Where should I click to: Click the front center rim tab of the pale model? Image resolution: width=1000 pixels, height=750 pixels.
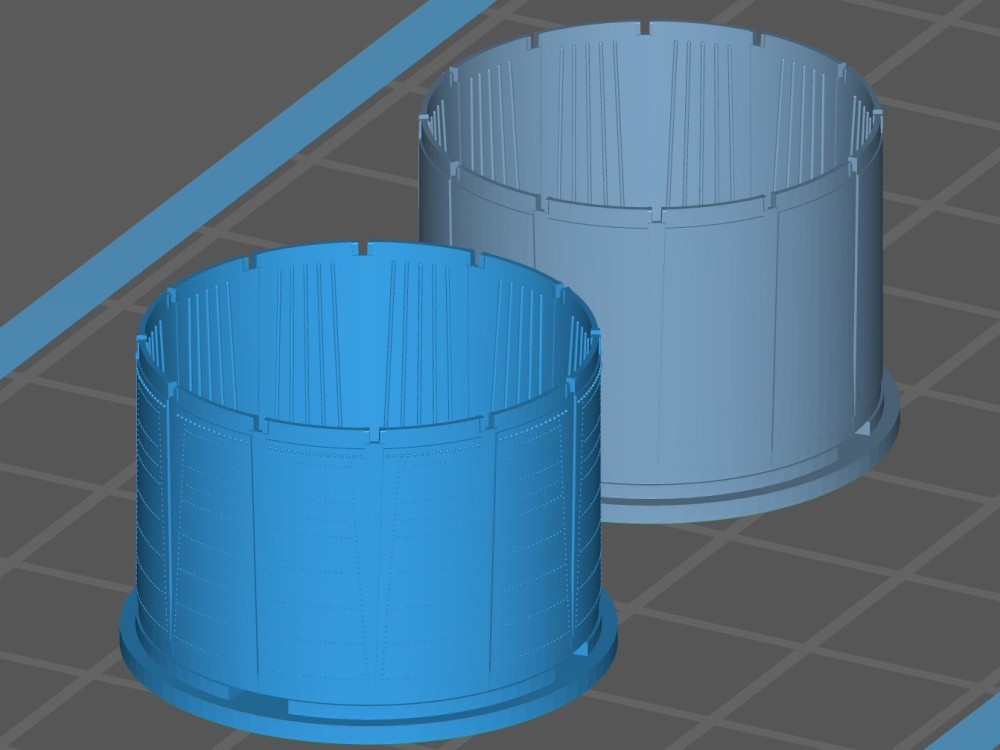point(657,214)
